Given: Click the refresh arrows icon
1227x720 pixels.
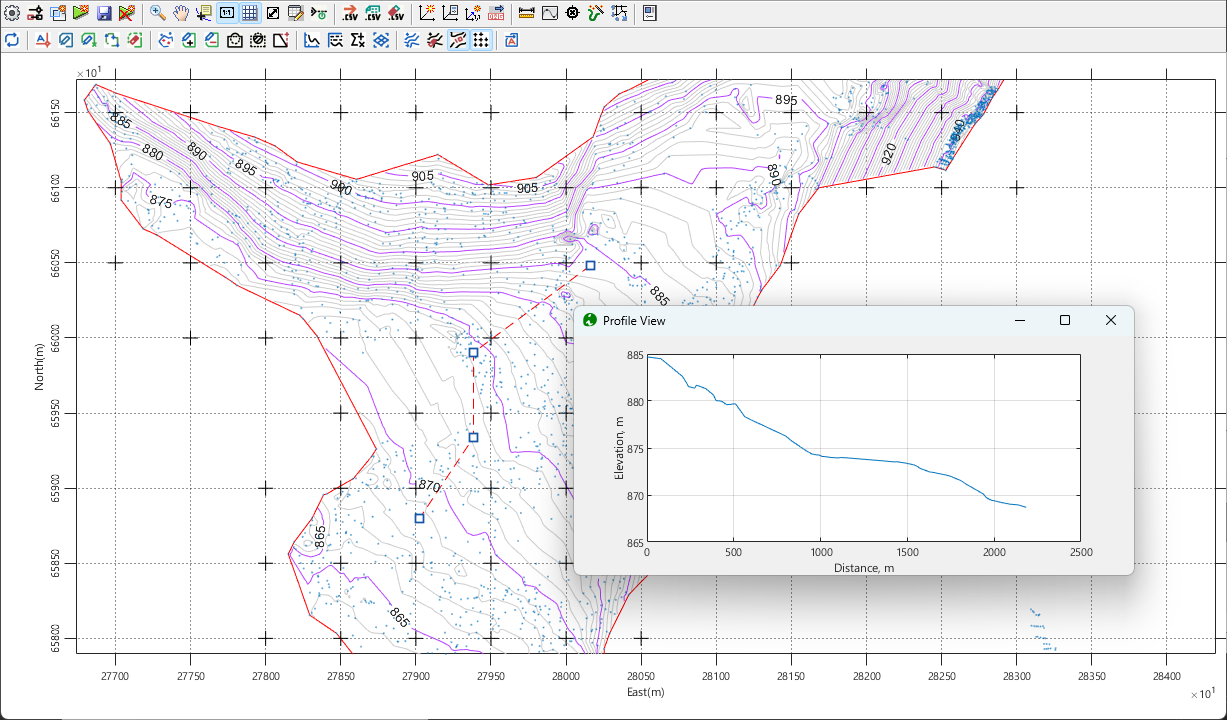Looking at the screenshot, I should click(x=12, y=40).
